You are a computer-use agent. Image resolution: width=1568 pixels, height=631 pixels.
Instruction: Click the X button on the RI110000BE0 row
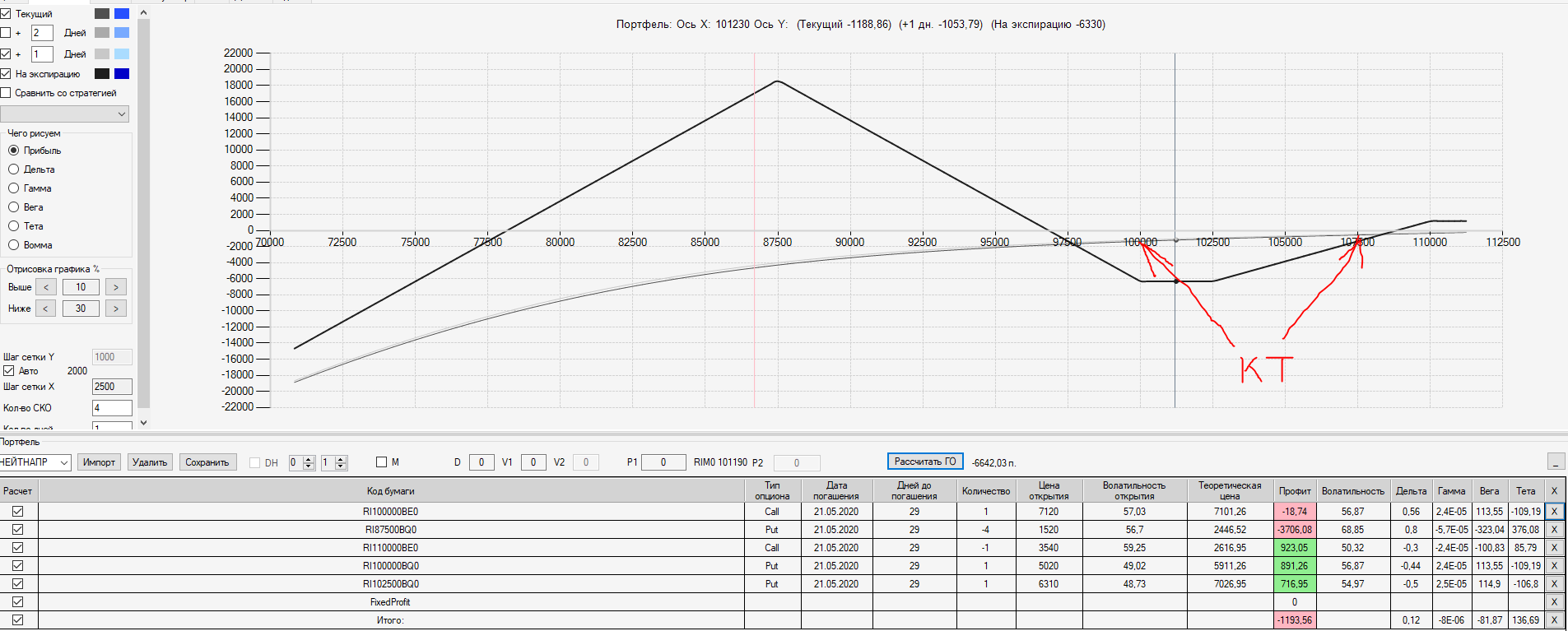coord(1554,548)
